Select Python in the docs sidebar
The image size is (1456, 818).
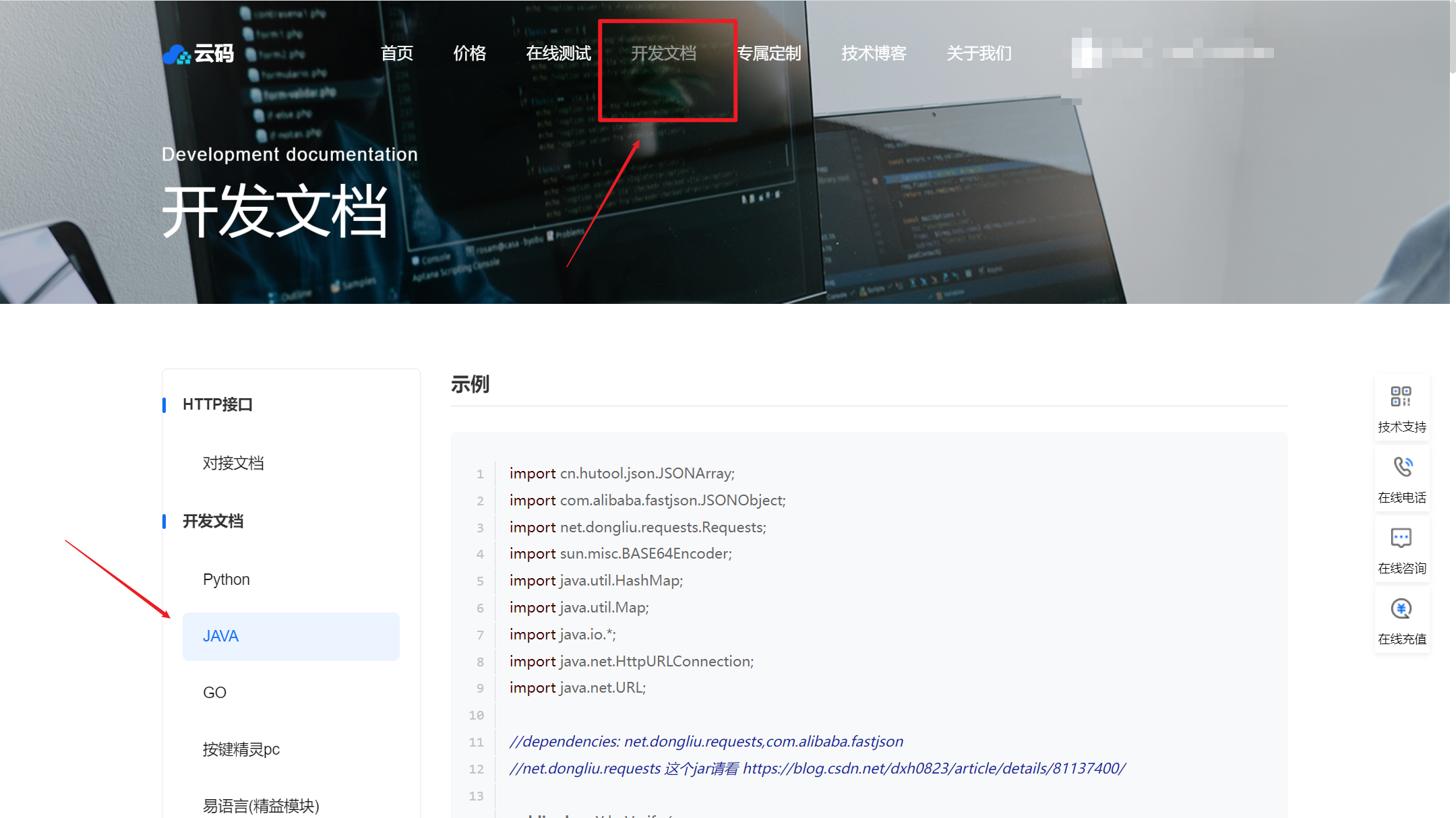[x=226, y=579]
